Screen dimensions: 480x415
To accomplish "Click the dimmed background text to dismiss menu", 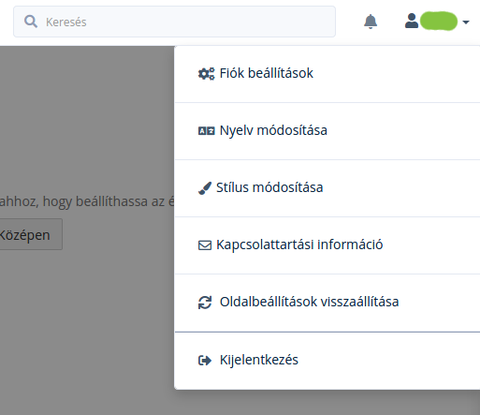I will (86, 201).
